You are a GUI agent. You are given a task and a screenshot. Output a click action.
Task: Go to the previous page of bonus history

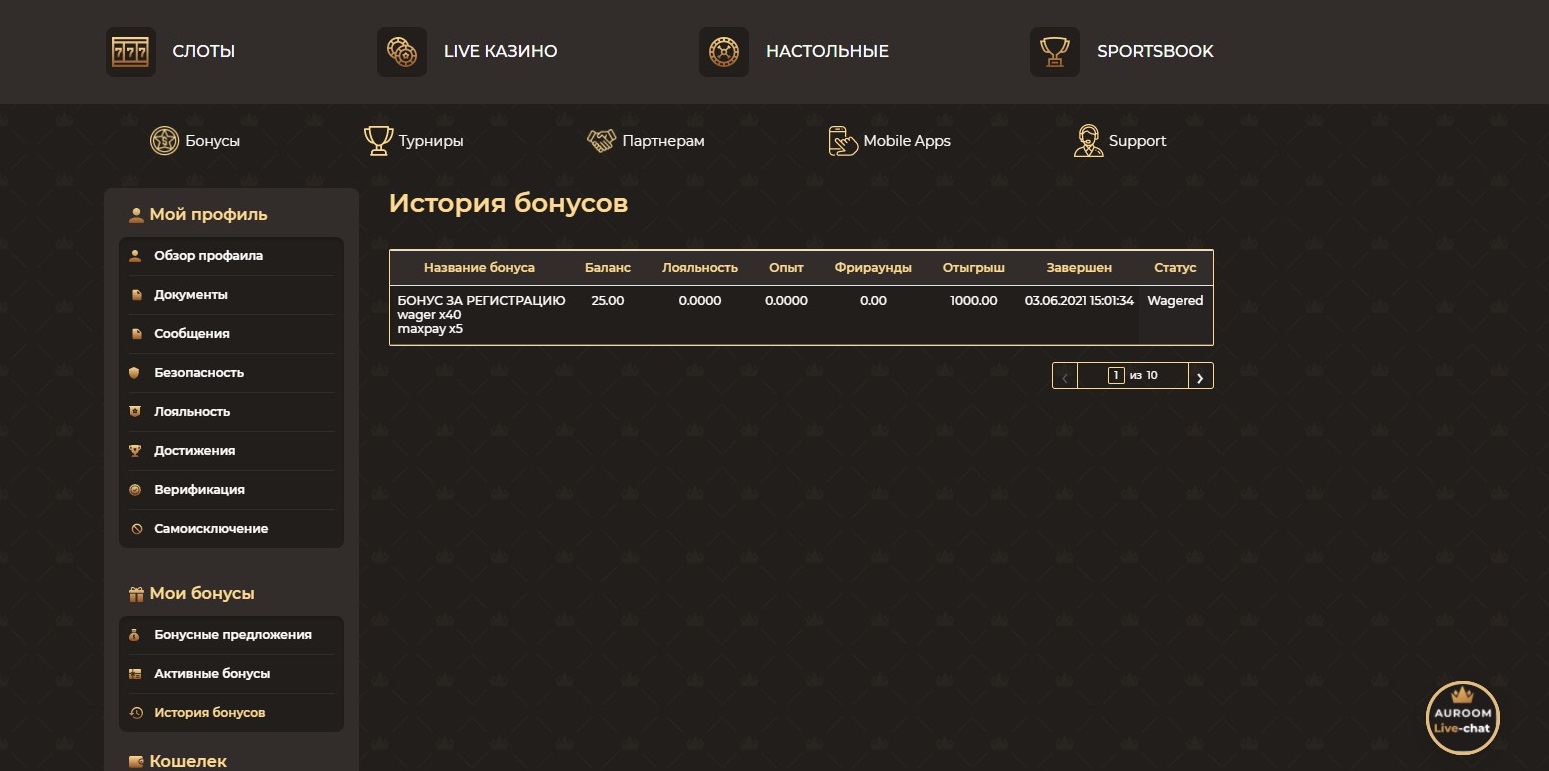tap(1065, 376)
